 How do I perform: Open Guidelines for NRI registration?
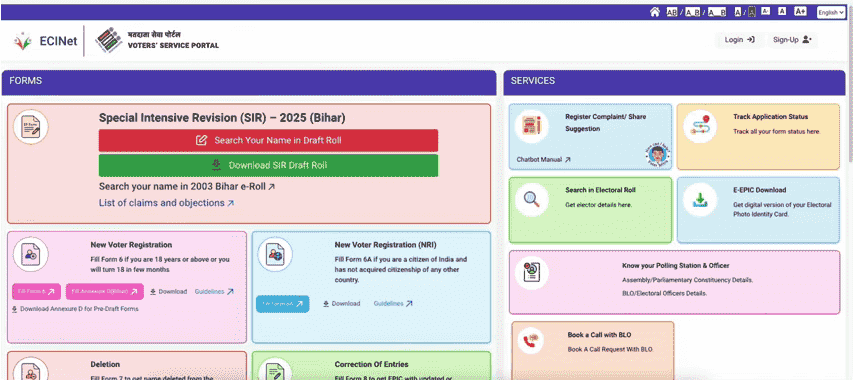pos(393,304)
